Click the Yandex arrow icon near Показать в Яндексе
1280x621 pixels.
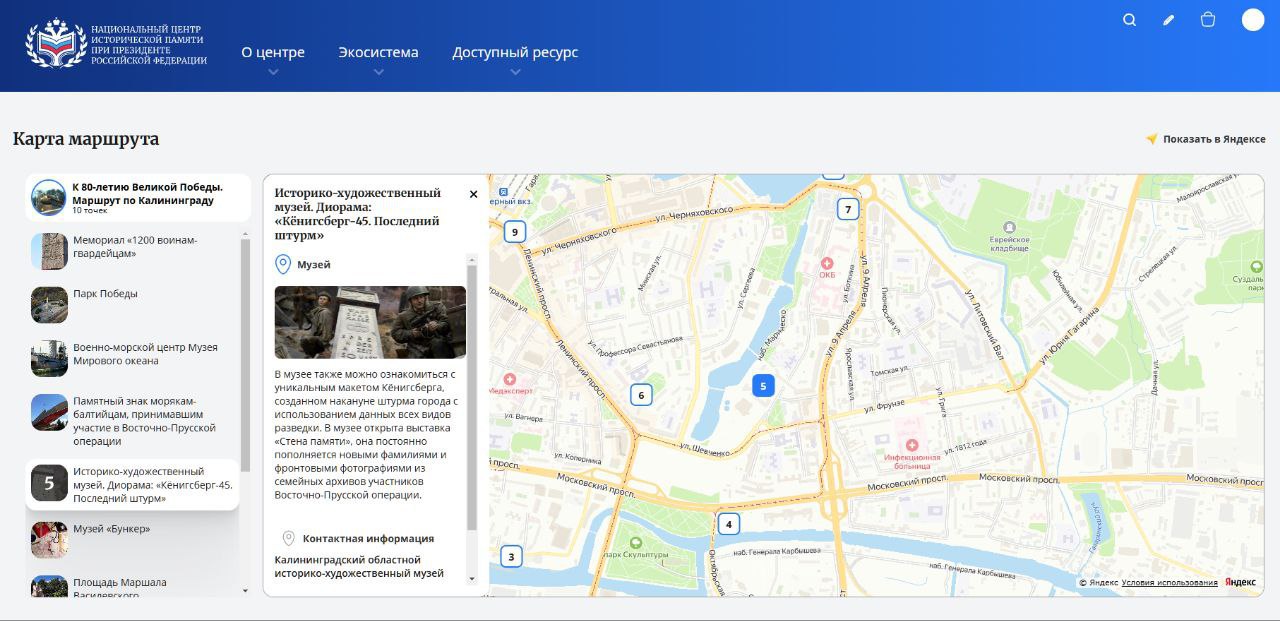pos(1152,139)
